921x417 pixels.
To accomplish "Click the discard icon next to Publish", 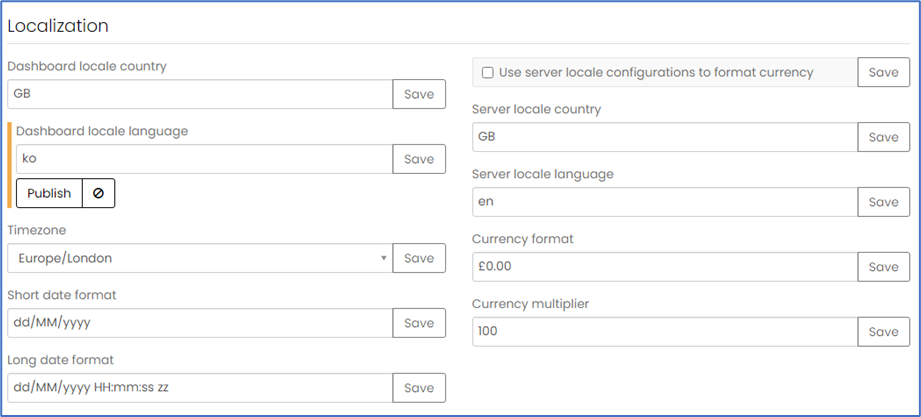I will (98, 193).
